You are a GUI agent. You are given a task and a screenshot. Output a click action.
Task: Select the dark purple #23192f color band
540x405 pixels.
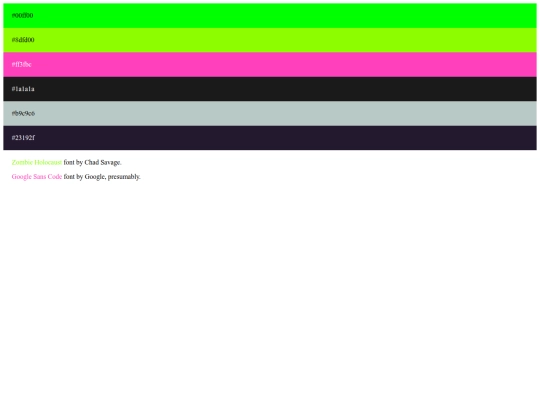click(x=270, y=138)
